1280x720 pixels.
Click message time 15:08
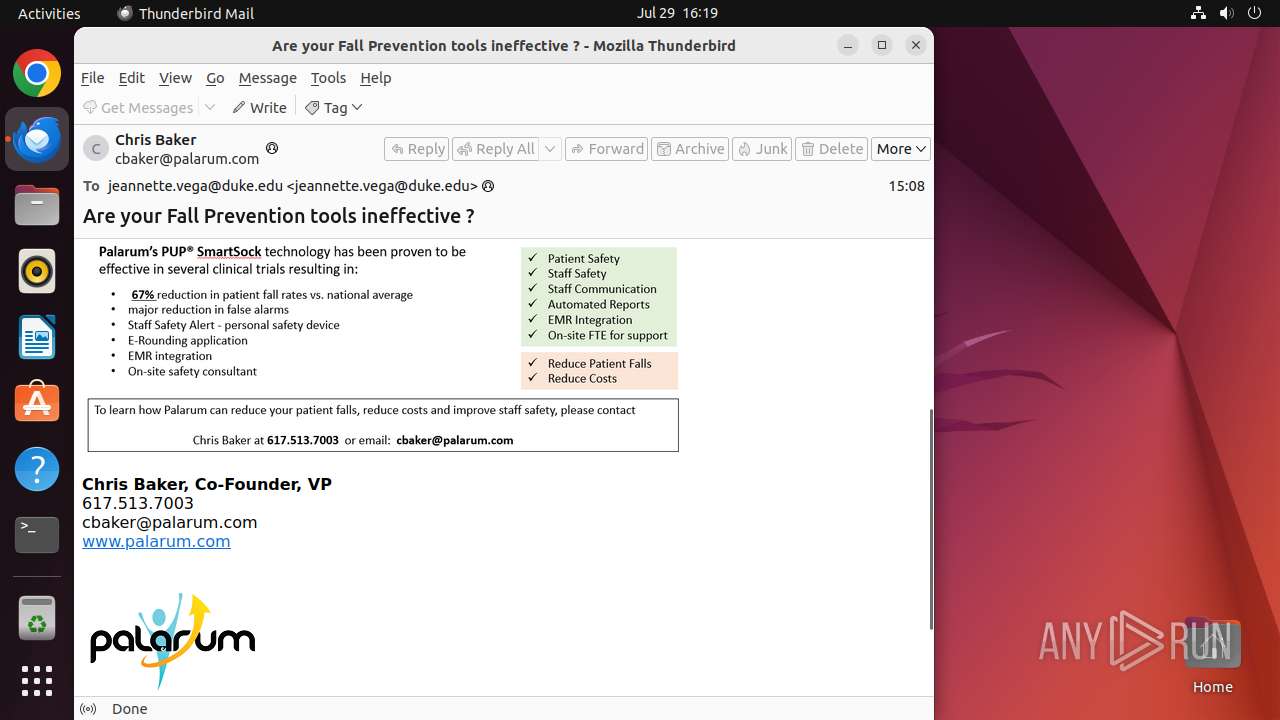click(x=906, y=186)
